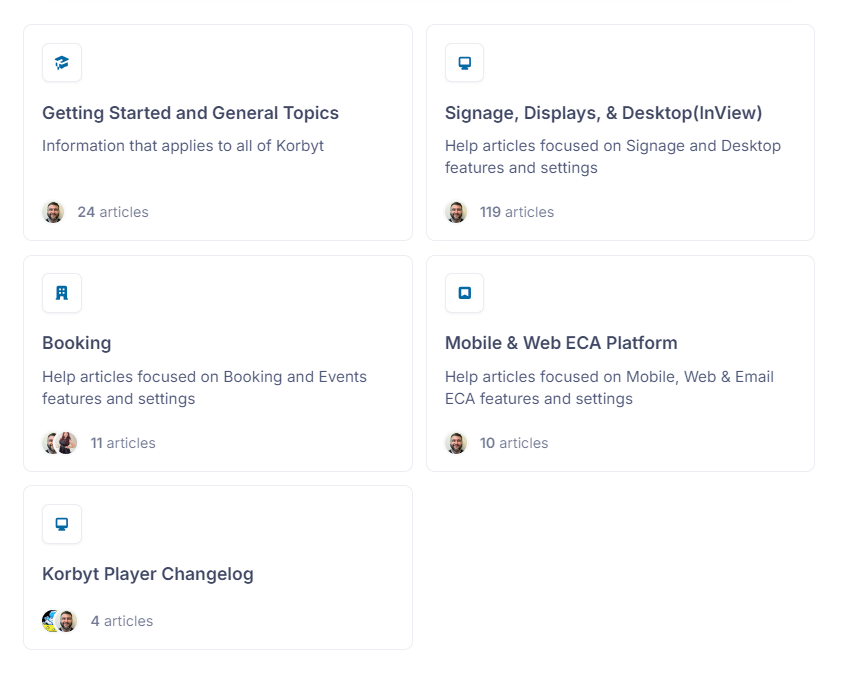Click the graduation cap icon for Getting Started
The height and width of the screenshot is (676, 857).
click(62, 62)
